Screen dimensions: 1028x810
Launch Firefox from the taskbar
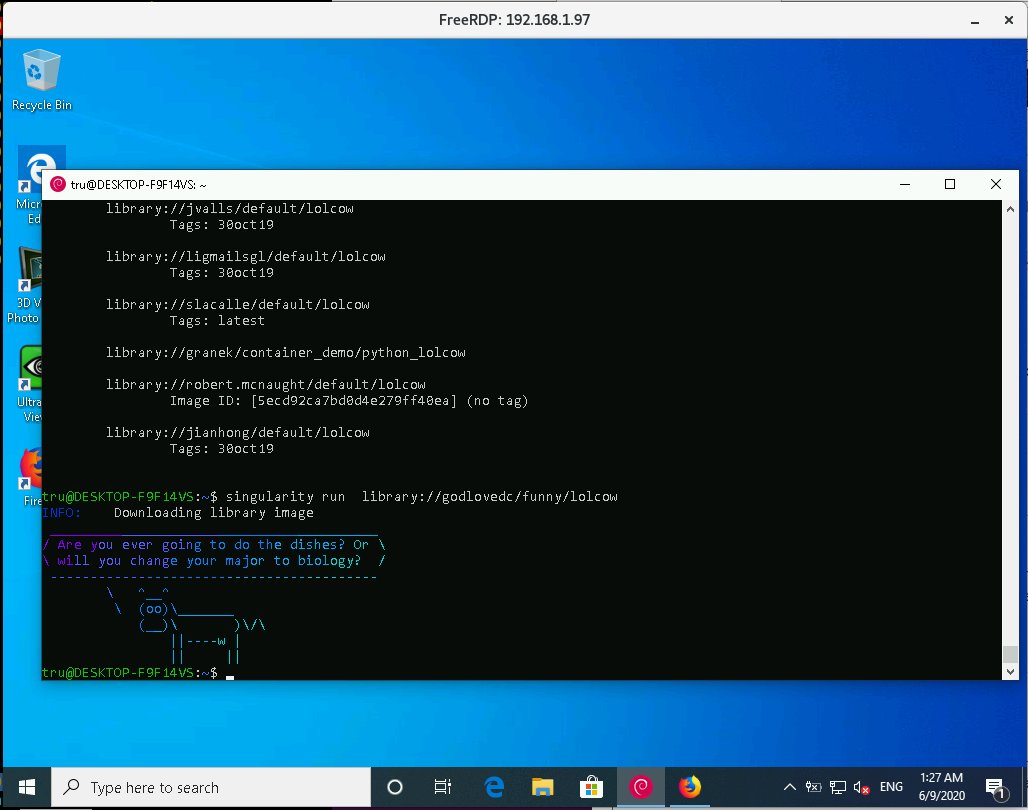pos(690,786)
